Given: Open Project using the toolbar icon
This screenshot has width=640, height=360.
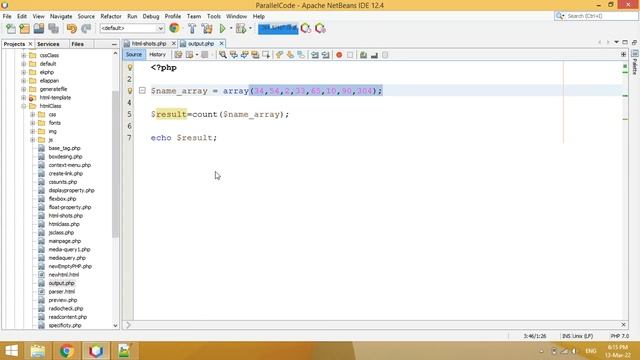Looking at the screenshot, I should [39, 29].
